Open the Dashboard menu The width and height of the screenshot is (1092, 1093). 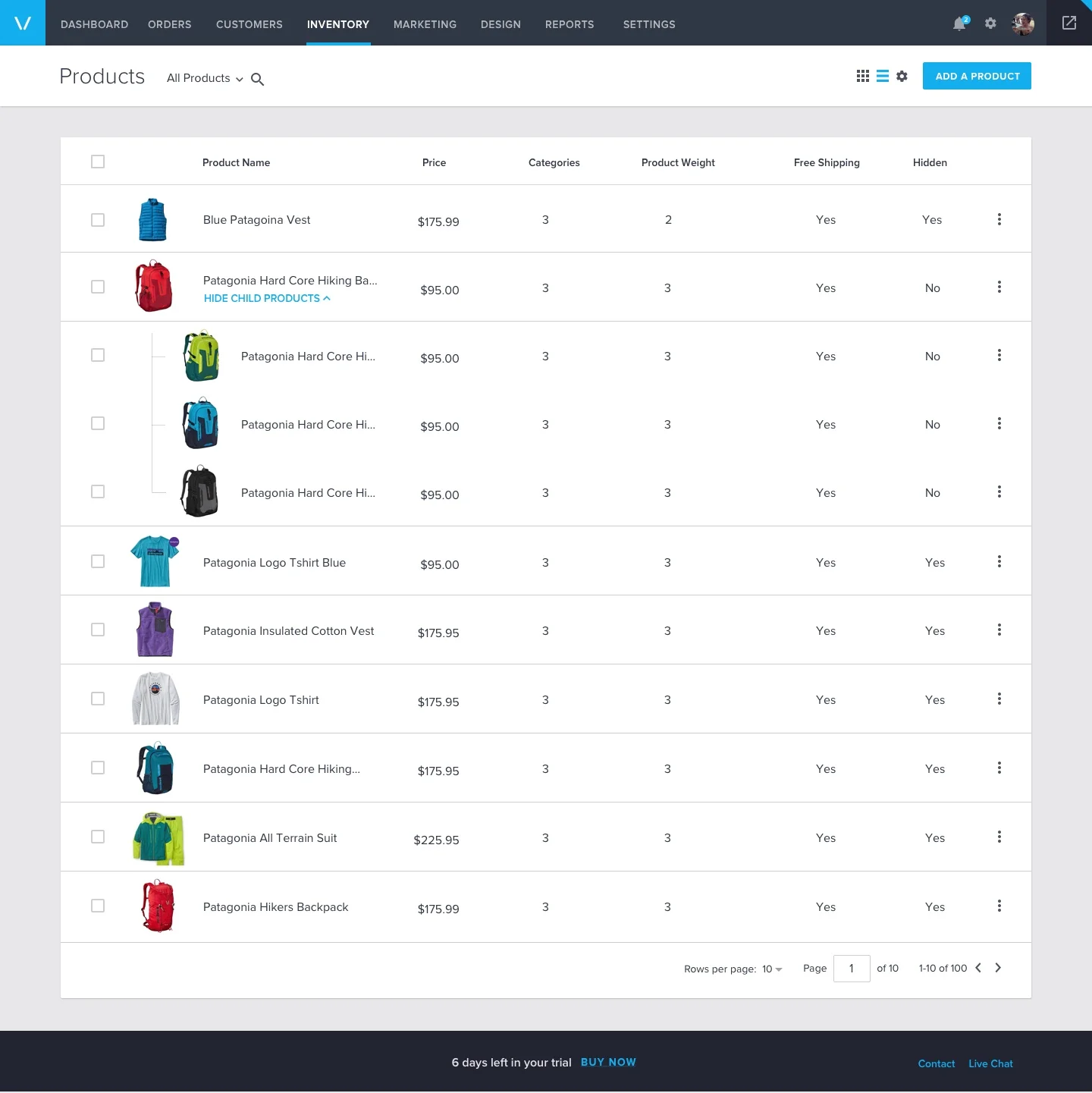[x=94, y=24]
